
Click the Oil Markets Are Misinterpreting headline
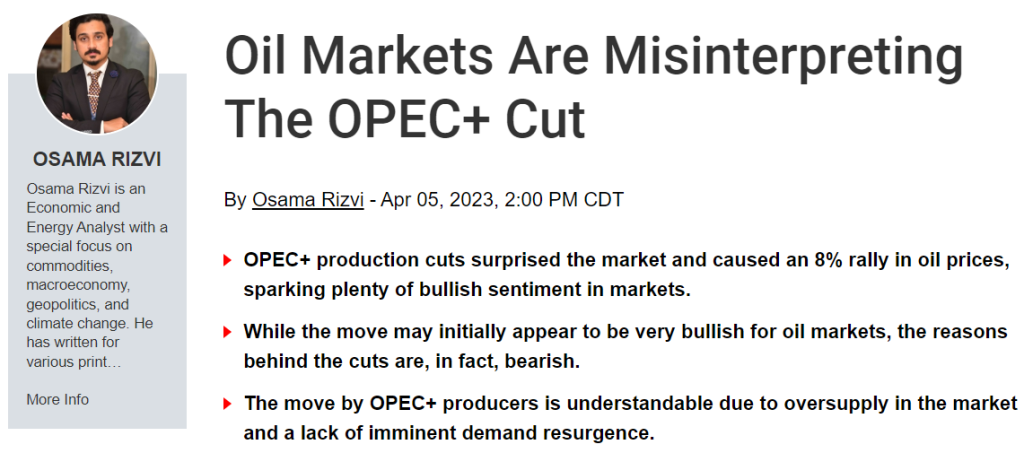coord(593,59)
